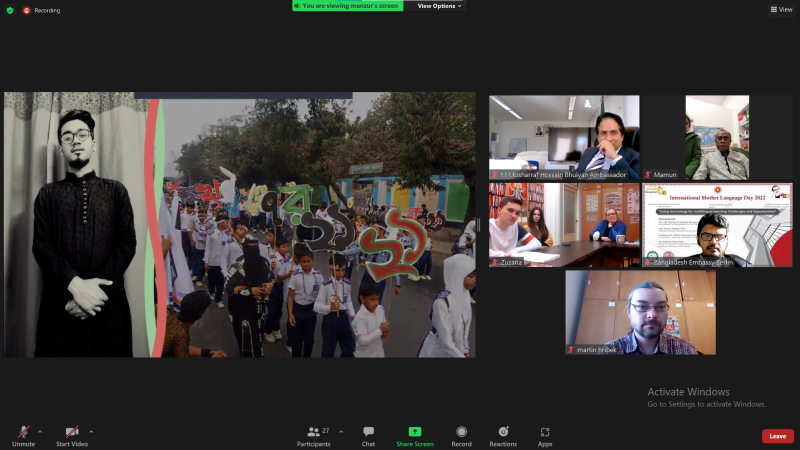Start recording with the Record button
This screenshot has width=800, height=450.
coord(461,434)
